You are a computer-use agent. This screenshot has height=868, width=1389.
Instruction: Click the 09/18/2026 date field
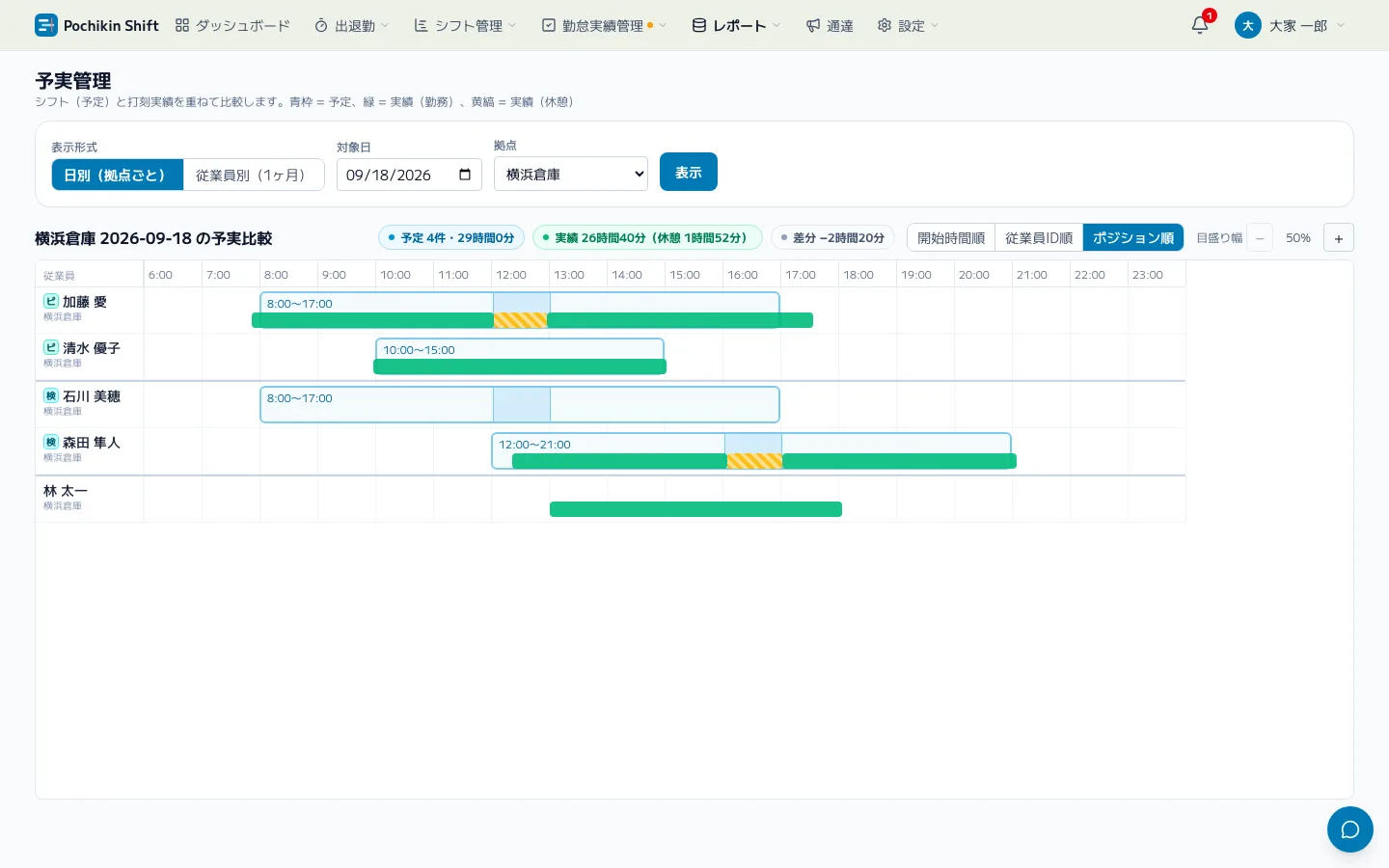coord(409,175)
